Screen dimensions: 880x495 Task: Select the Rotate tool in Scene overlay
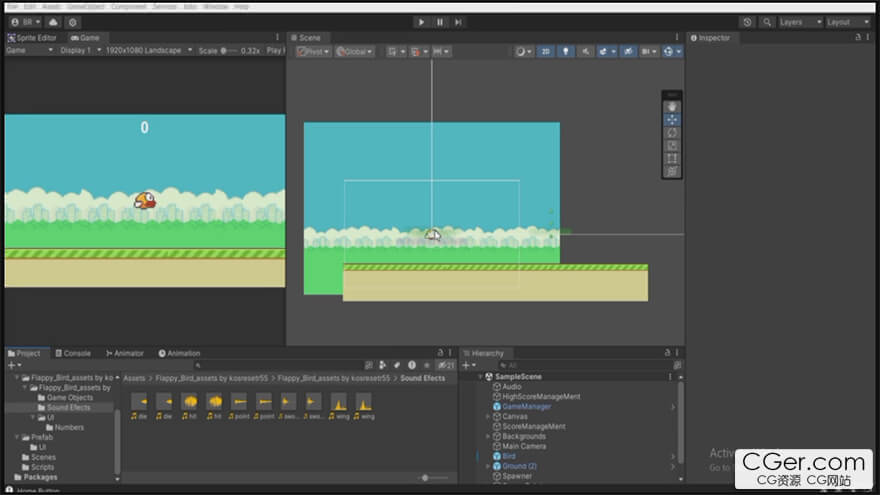click(672, 133)
